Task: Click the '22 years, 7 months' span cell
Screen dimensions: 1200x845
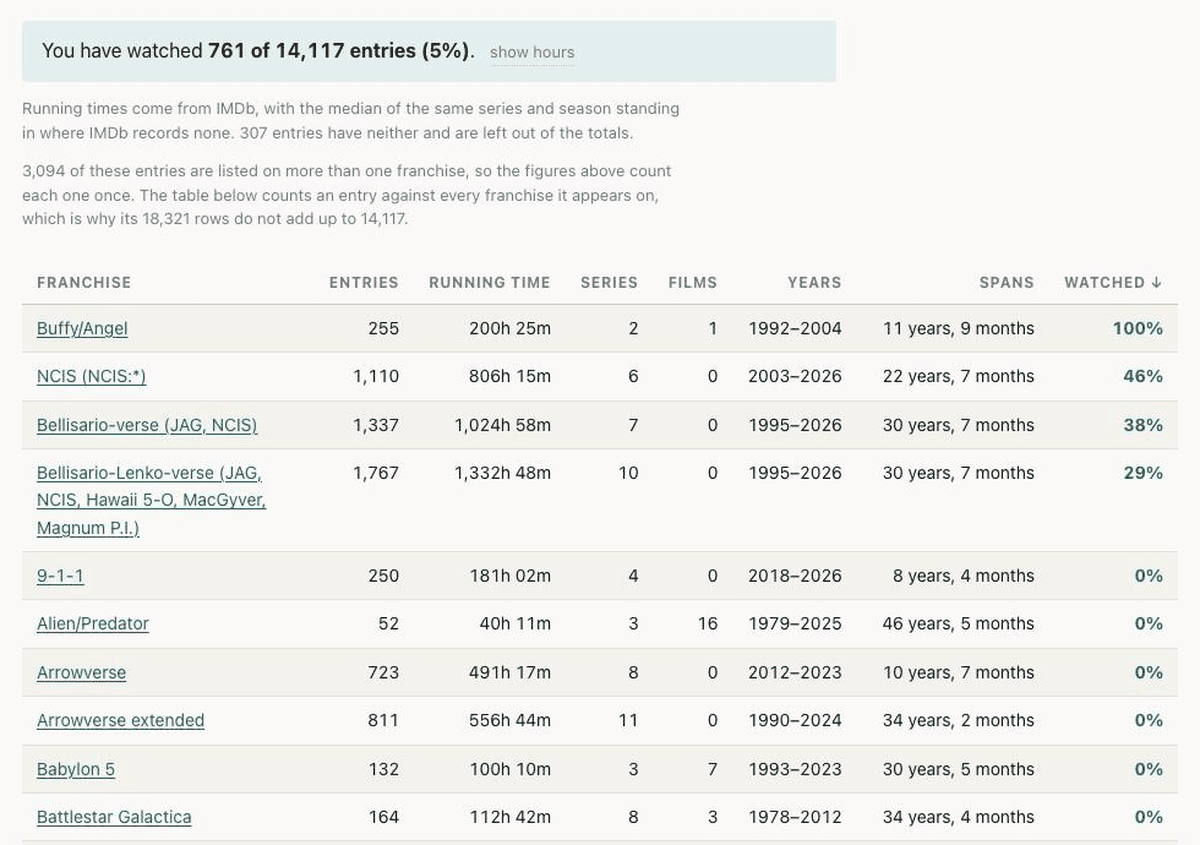Action: point(959,376)
